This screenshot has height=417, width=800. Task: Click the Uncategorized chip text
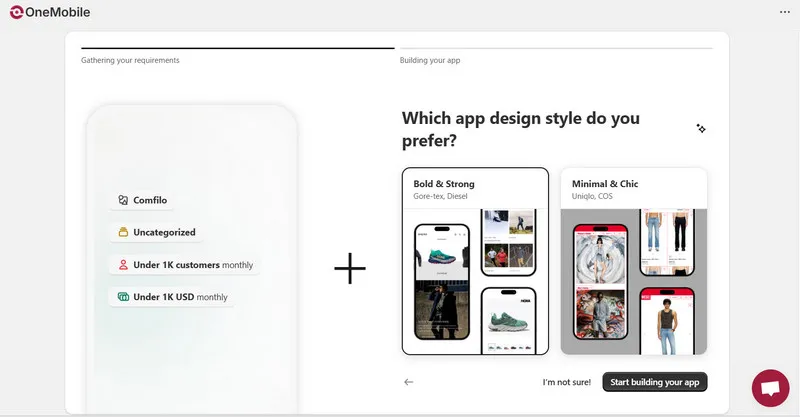[164, 232]
